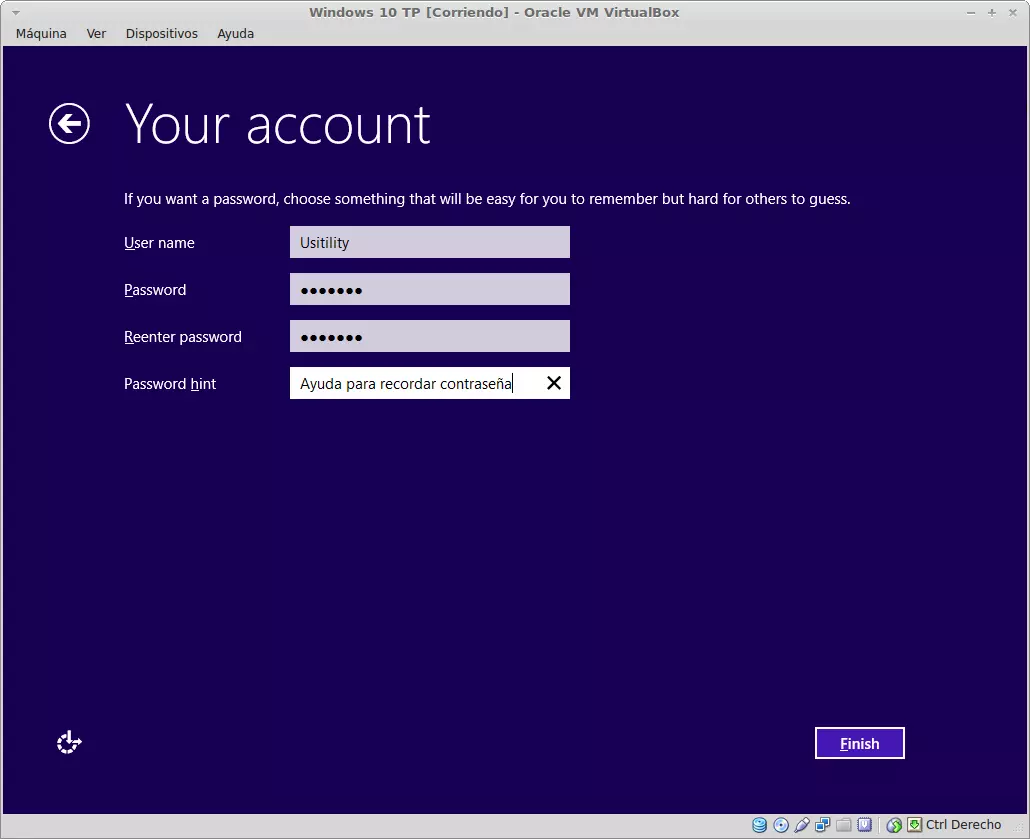
Task: Open the Dispositivos menu
Action: (x=162, y=33)
